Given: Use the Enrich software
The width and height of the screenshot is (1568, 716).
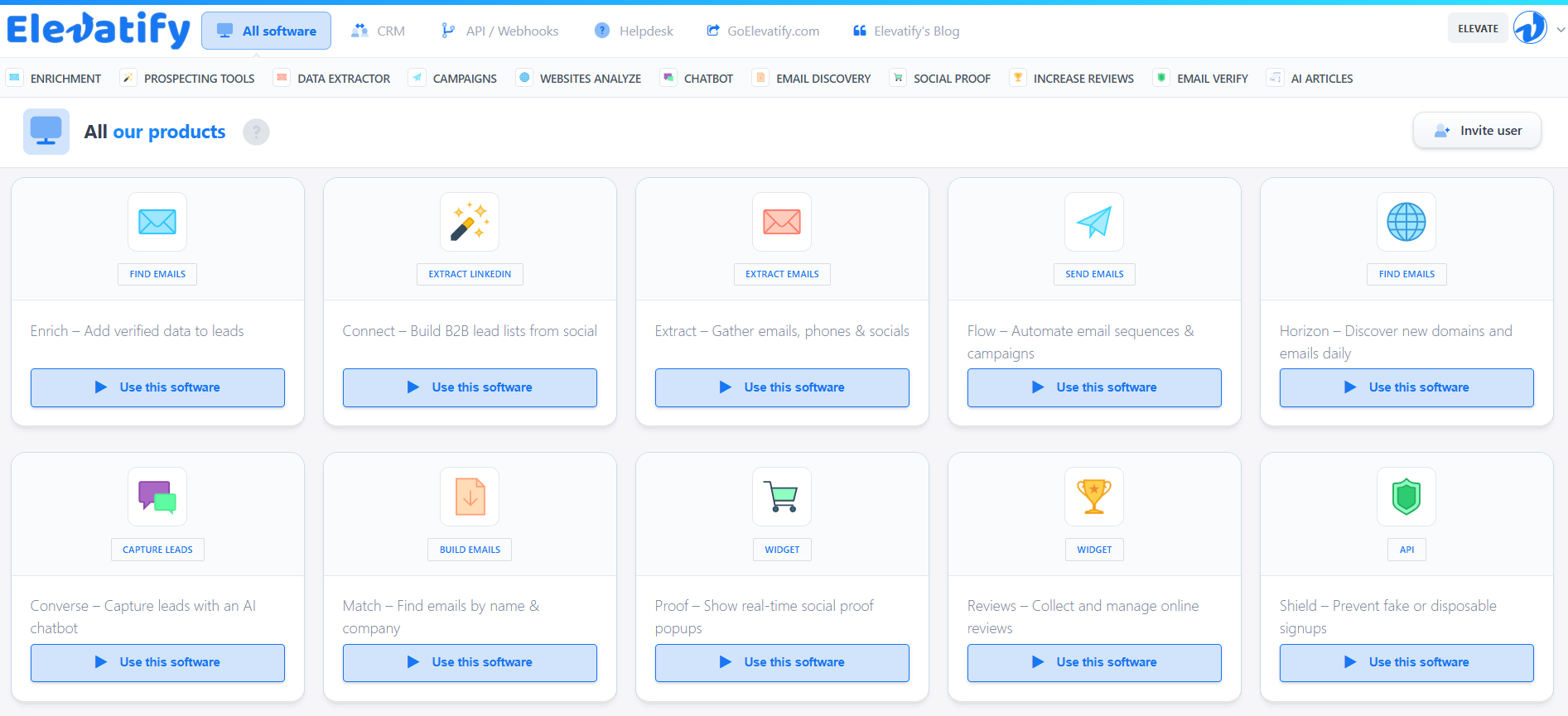Looking at the screenshot, I should tap(157, 387).
